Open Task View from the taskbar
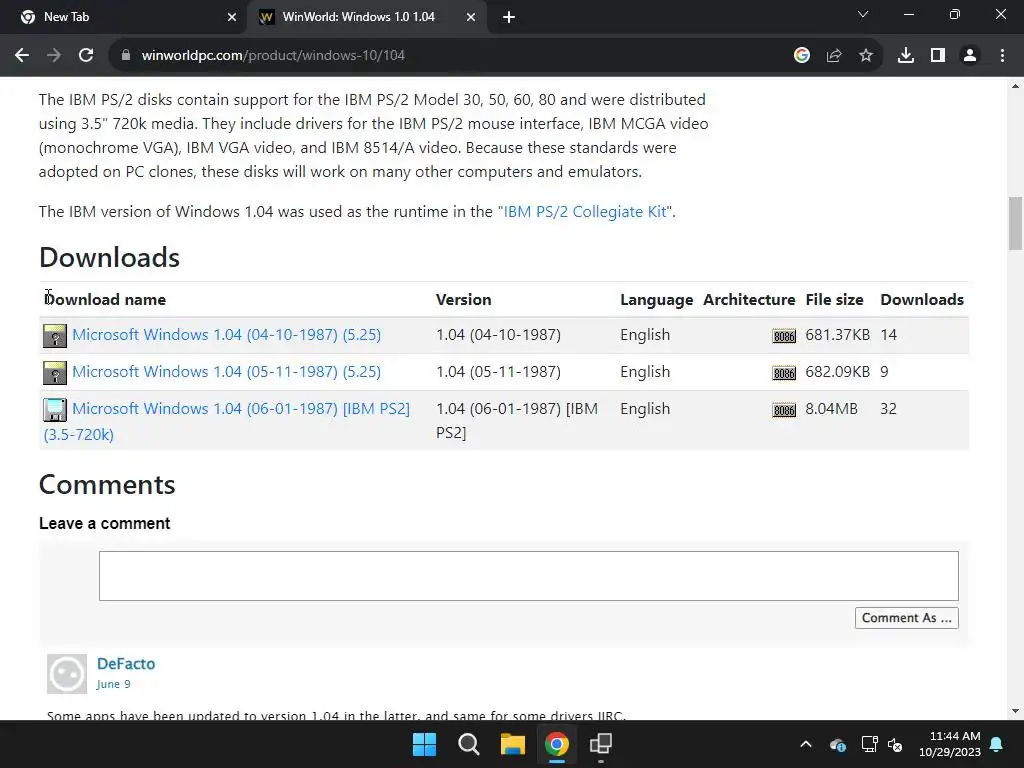The width and height of the screenshot is (1024, 768). (600, 744)
